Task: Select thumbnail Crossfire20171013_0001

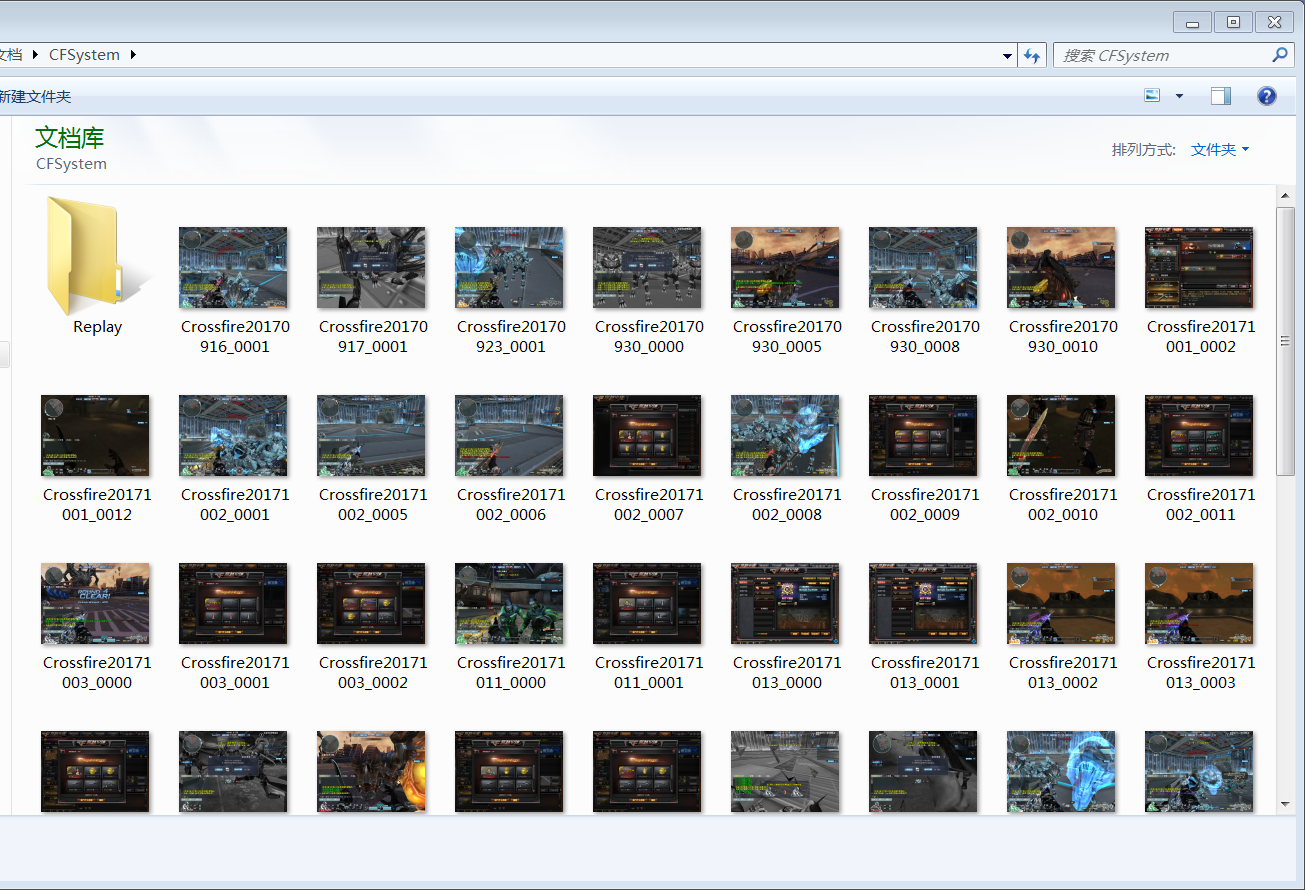Action: pos(923,604)
